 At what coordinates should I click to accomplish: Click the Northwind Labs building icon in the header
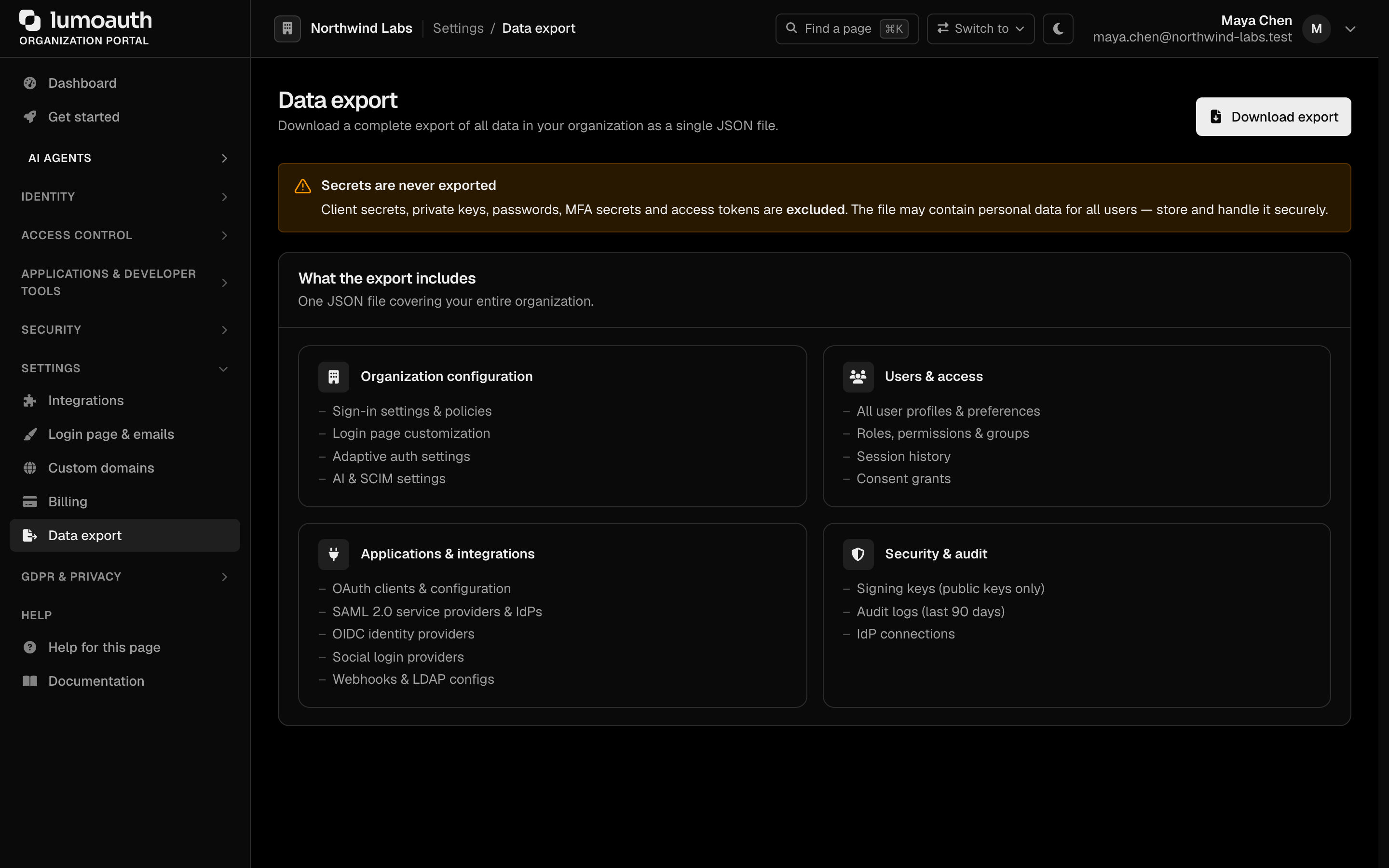pyautogui.click(x=287, y=29)
